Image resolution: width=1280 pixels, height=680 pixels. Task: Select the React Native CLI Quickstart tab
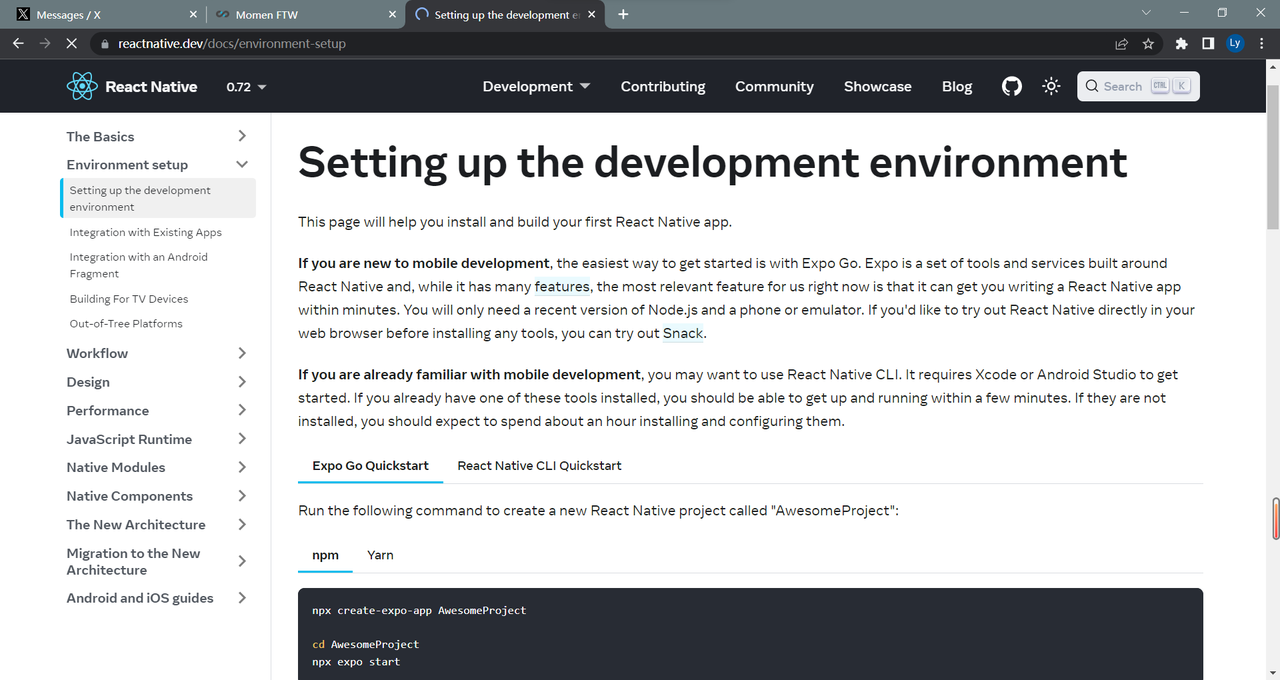click(539, 465)
